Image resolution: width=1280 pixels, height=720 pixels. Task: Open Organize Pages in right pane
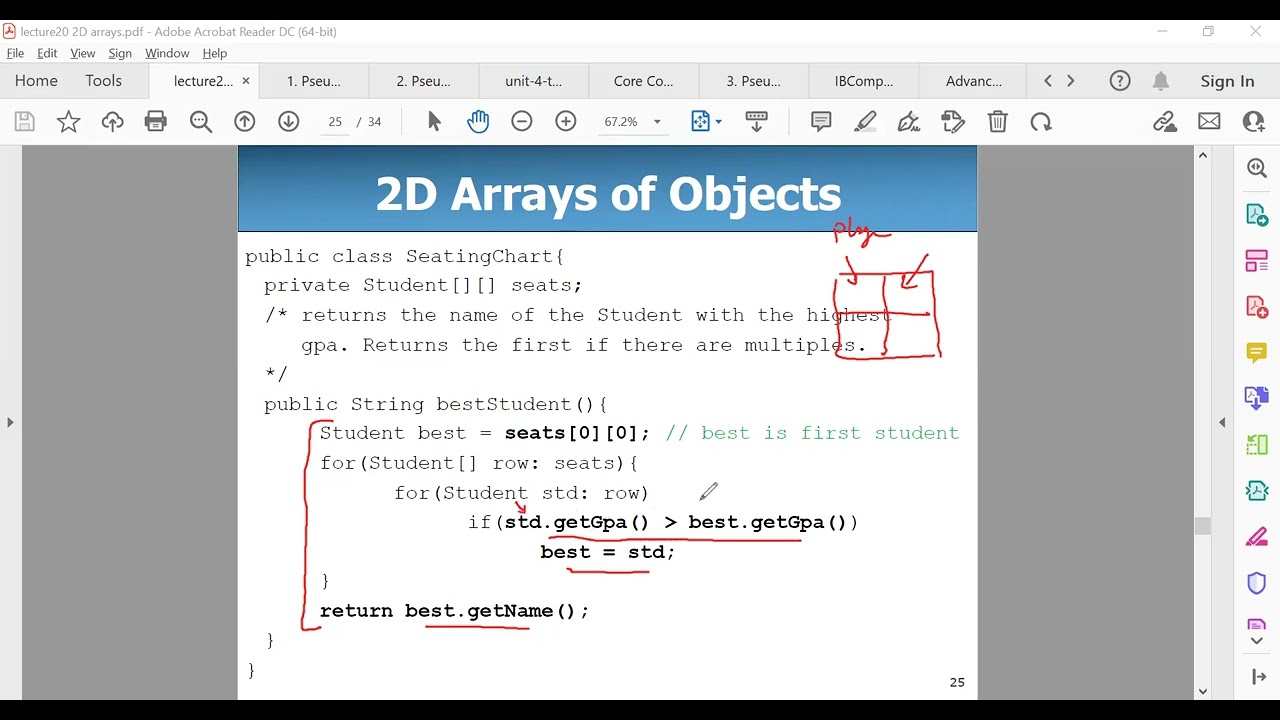coord(1257,261)
